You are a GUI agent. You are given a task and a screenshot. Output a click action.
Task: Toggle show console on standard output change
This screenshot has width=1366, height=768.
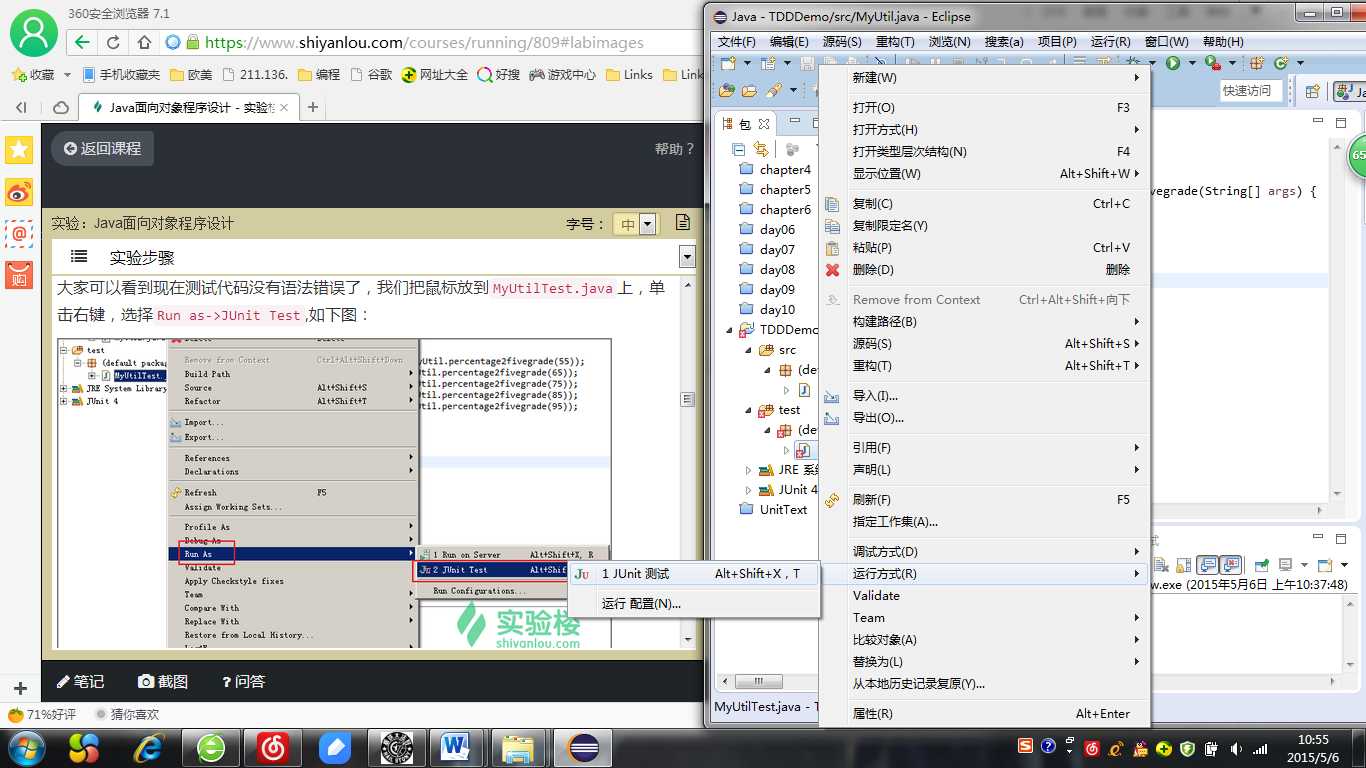[x=1207, y=566]
